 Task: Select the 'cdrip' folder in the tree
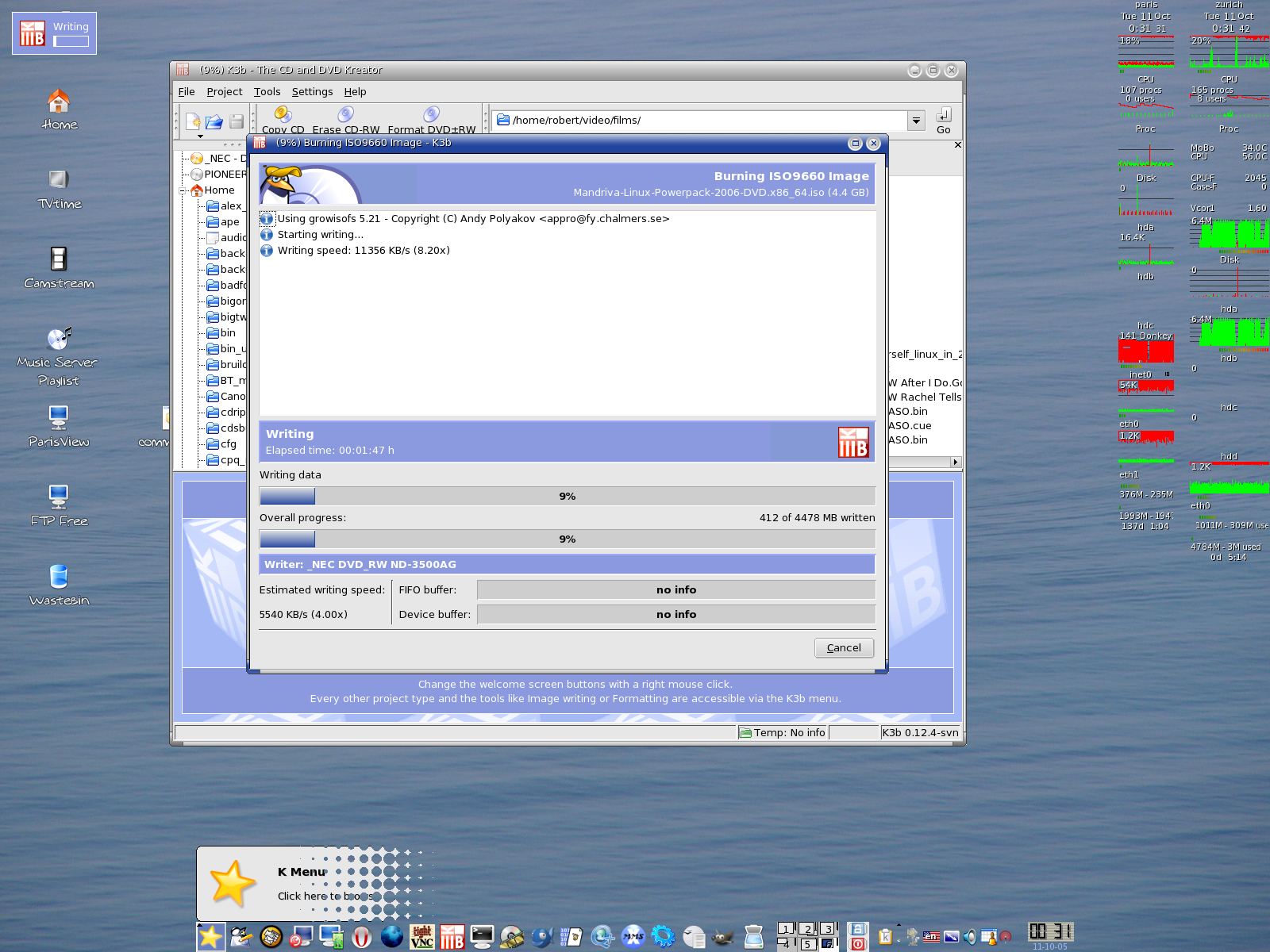[226, 413]
